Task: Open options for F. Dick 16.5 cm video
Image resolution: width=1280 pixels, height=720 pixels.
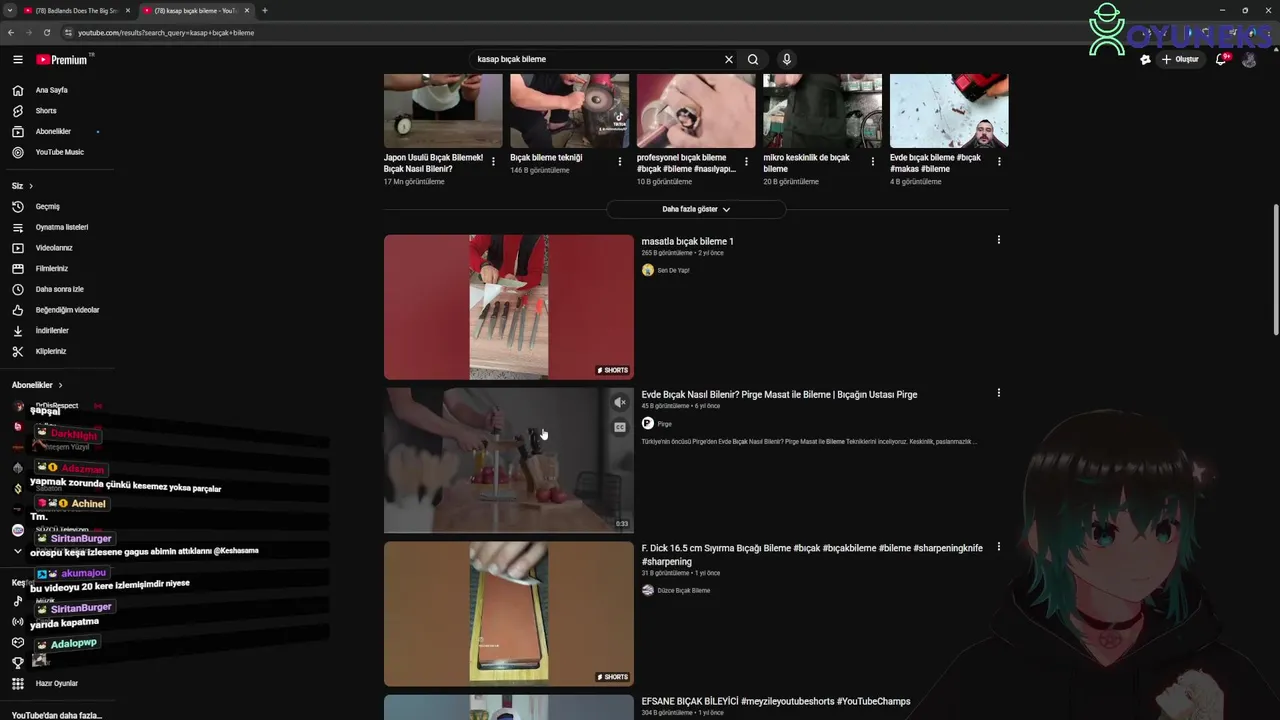Action: pos(998,547)
